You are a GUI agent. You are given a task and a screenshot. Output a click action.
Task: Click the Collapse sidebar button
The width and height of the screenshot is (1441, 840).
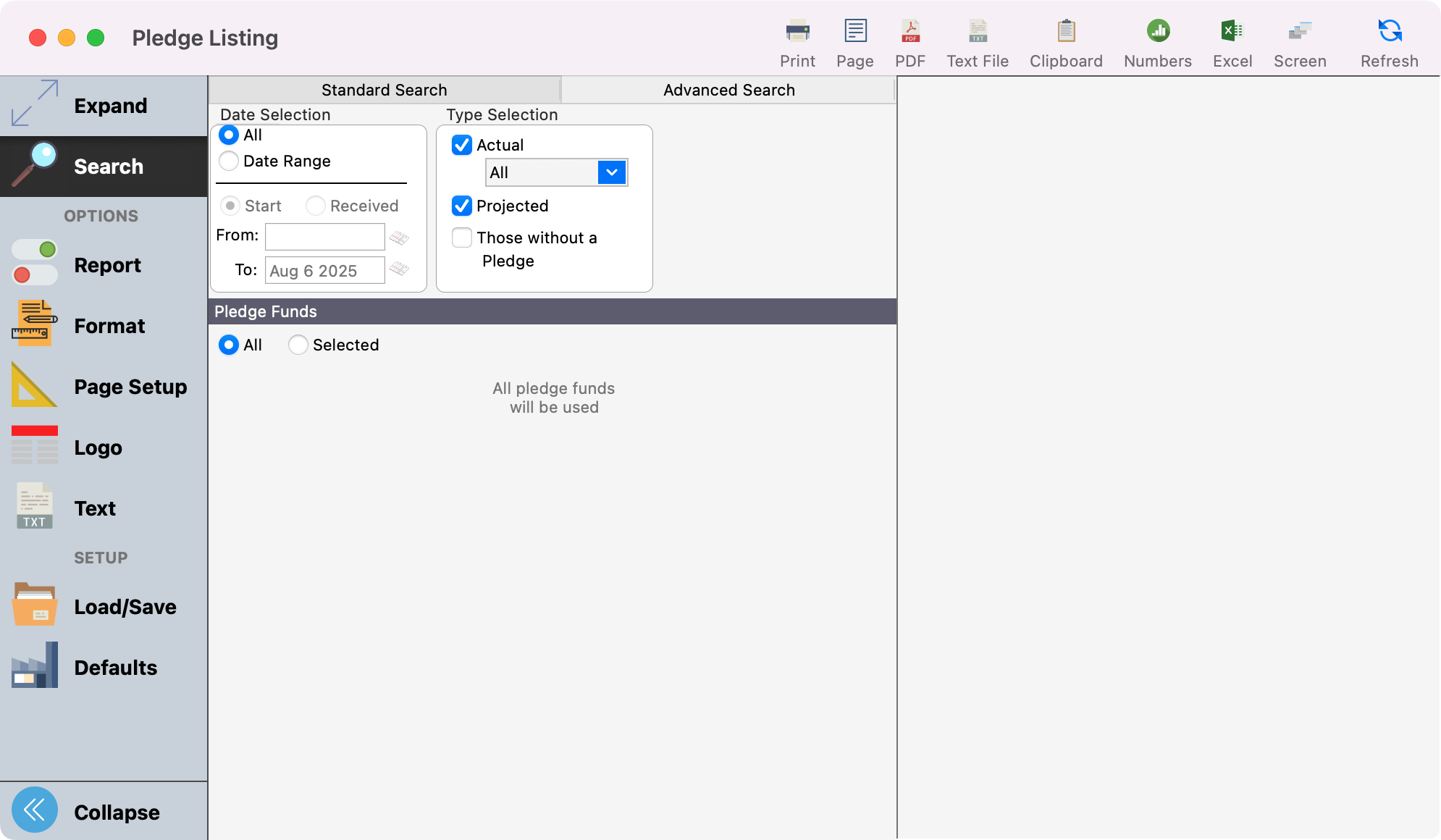pyautogui.click(x=35, y=810)
